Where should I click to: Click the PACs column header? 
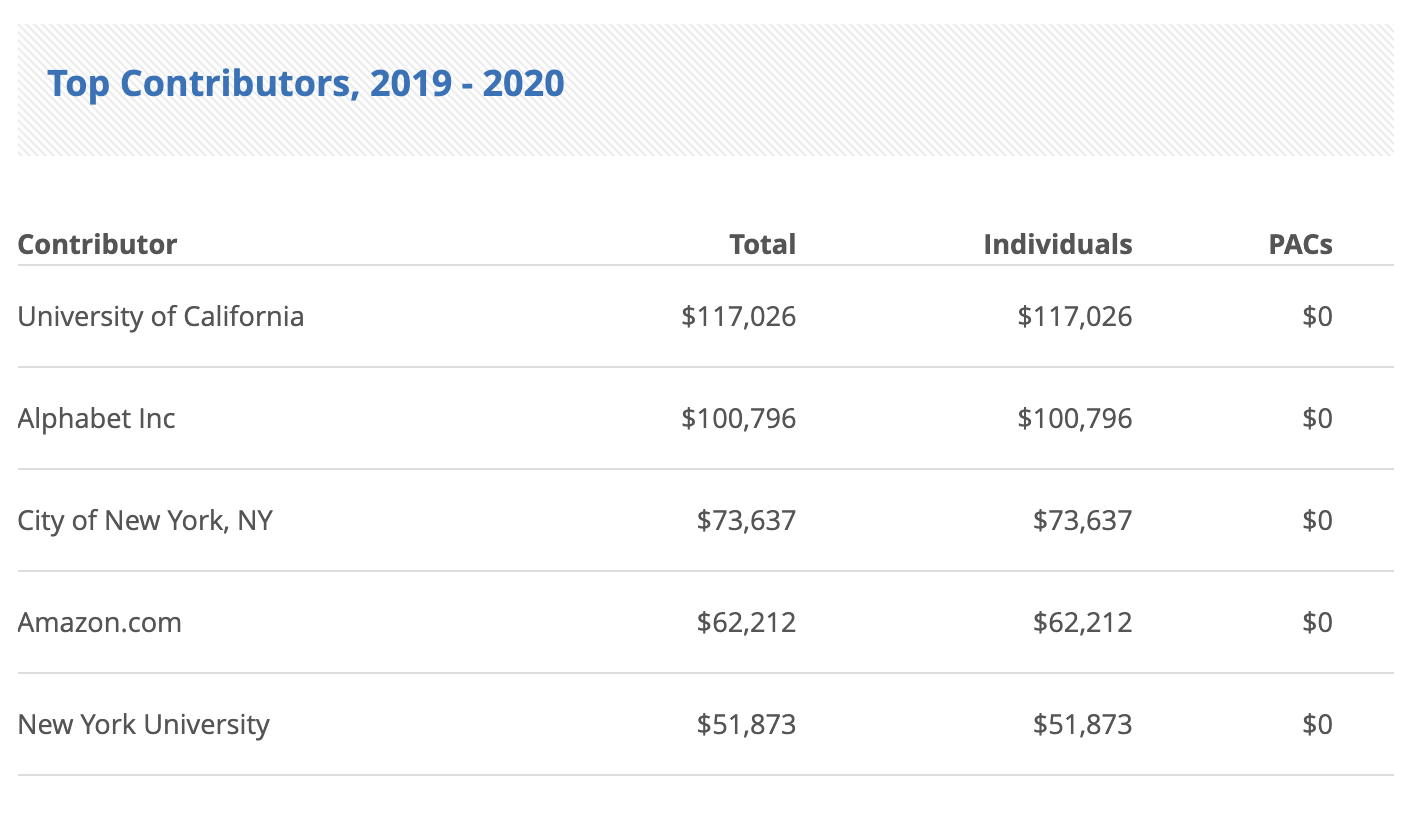(1300, 244)
